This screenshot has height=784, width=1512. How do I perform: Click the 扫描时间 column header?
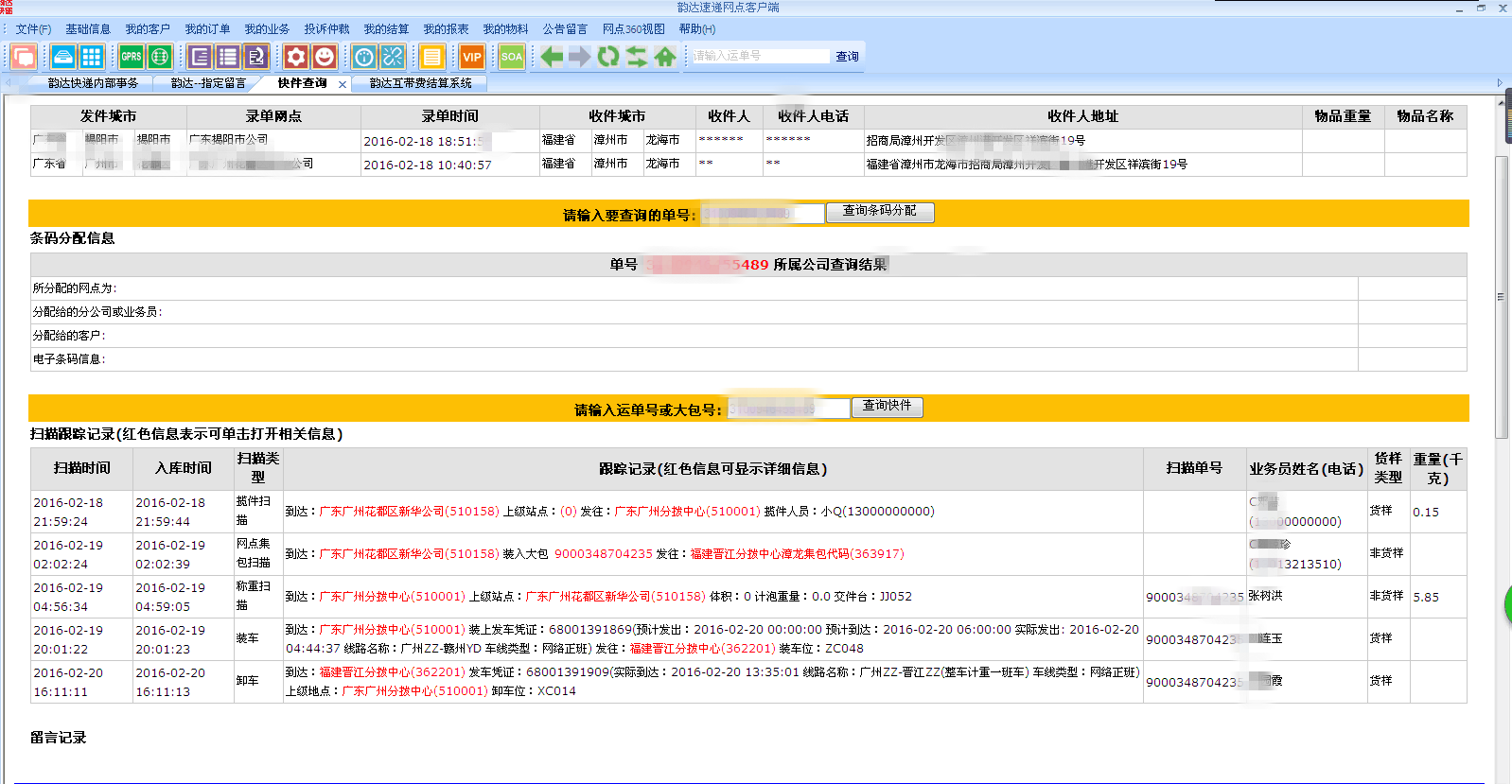click(81, 468)
